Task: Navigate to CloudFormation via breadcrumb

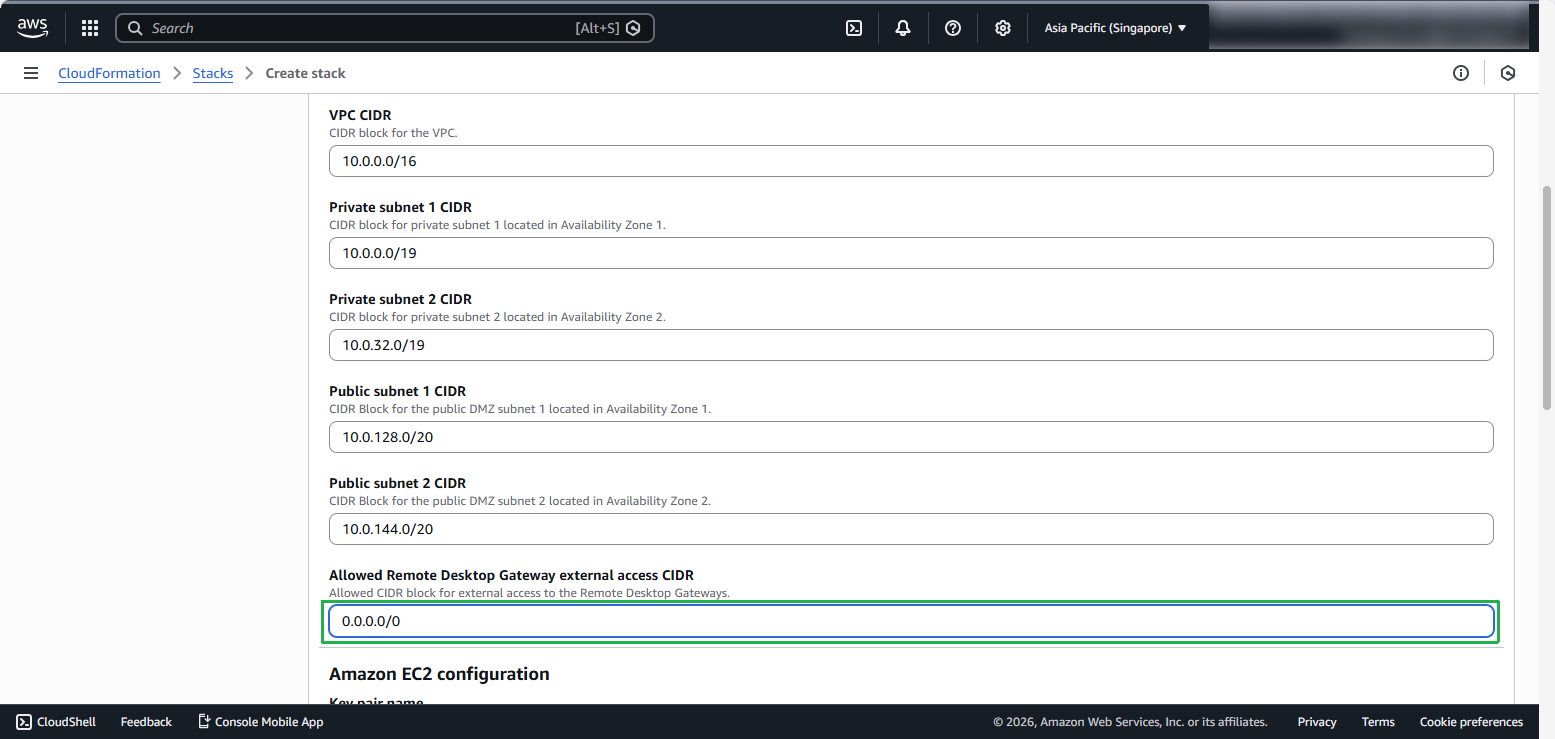Action: point(109,72)
